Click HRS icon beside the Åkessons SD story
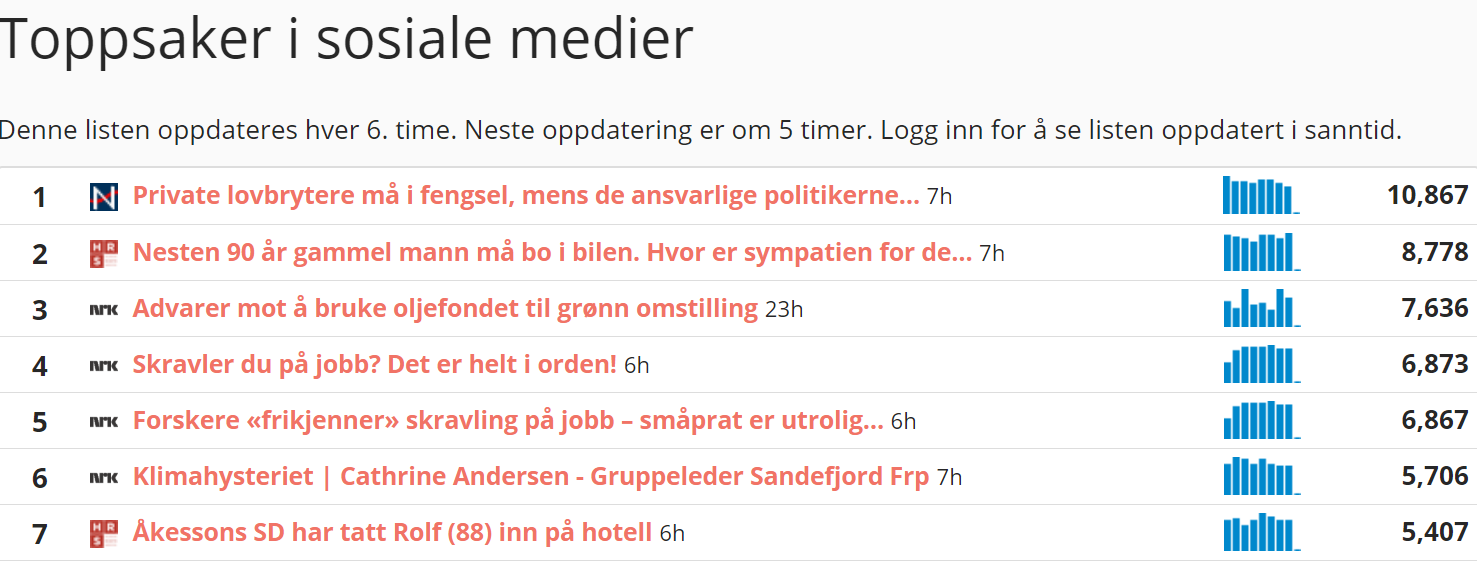The width and height of the screenshot is (1477, 562). click(103, 533)
